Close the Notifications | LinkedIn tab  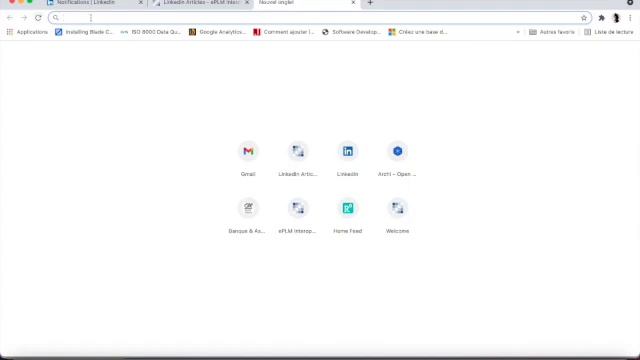tap(141, 3)
